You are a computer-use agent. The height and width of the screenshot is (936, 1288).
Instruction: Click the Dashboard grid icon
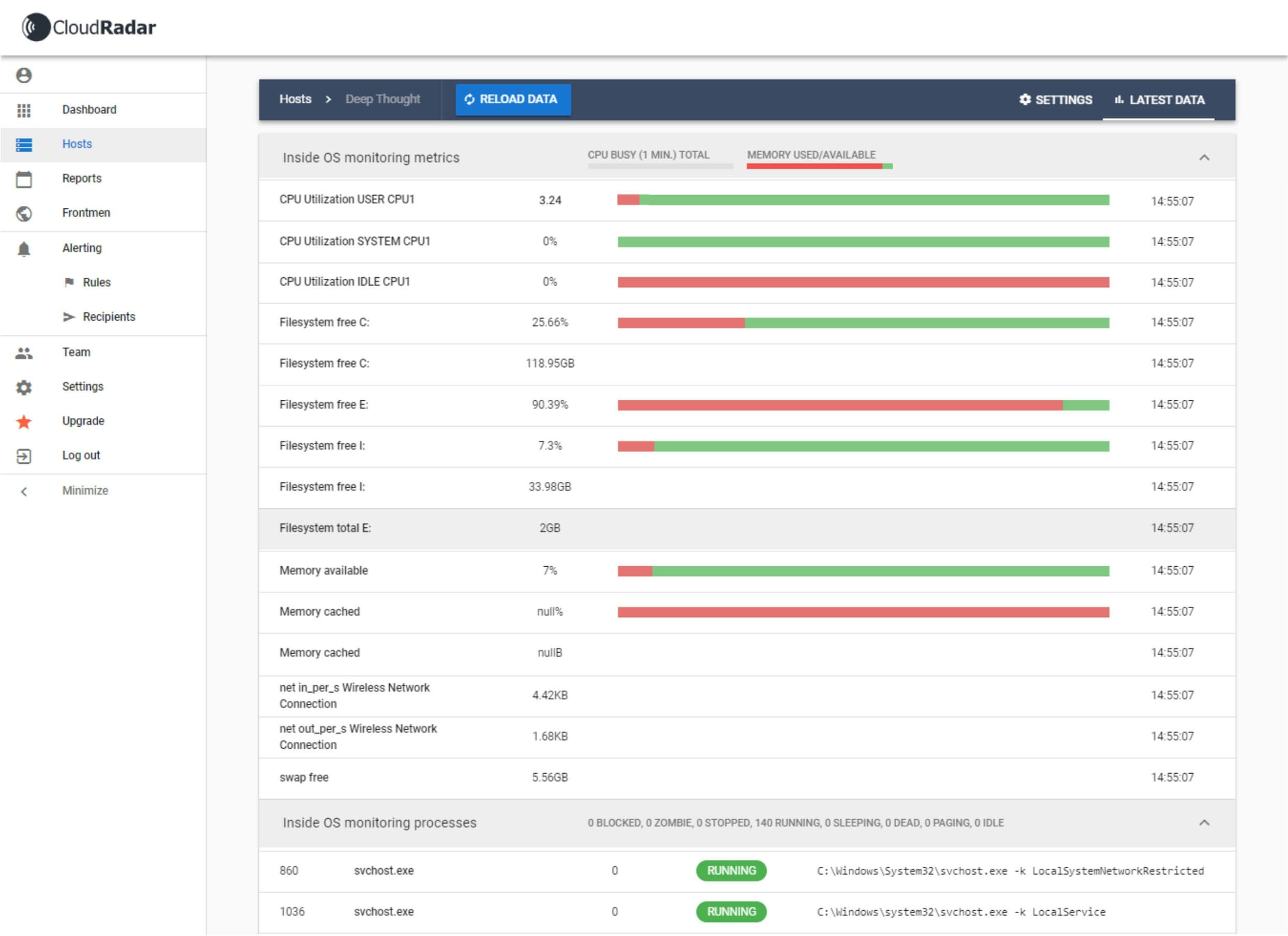(x=24, y=110)
